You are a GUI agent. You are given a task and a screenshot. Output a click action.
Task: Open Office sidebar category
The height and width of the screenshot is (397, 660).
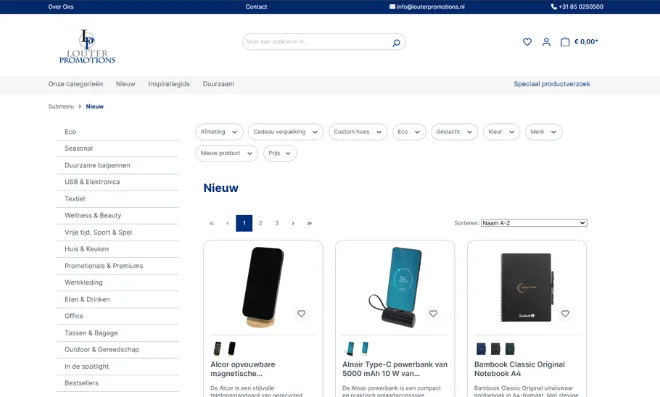pyautogui.click(x=117, y=316)
